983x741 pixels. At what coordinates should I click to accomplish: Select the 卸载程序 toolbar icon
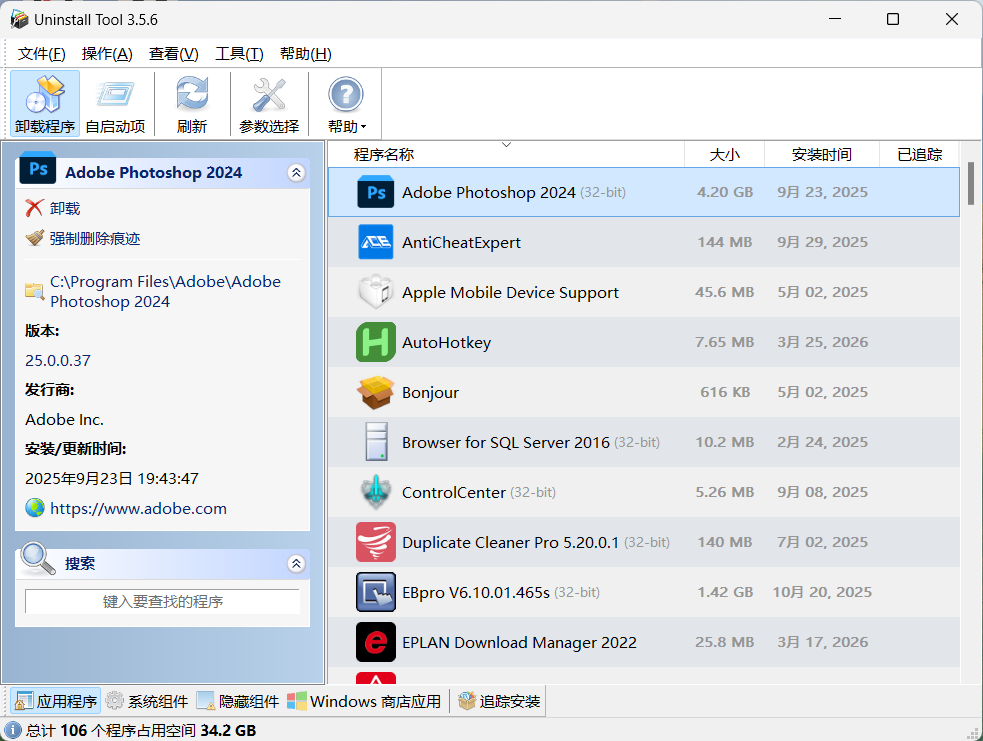[44, 101]
